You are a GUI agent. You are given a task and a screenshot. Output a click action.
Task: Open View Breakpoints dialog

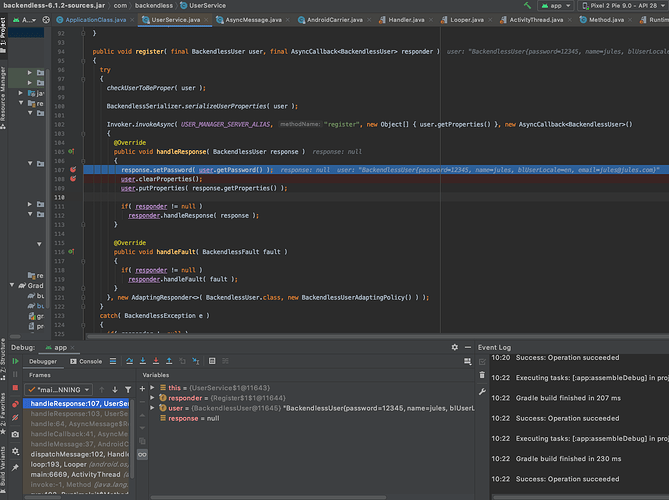pos(15,404)
